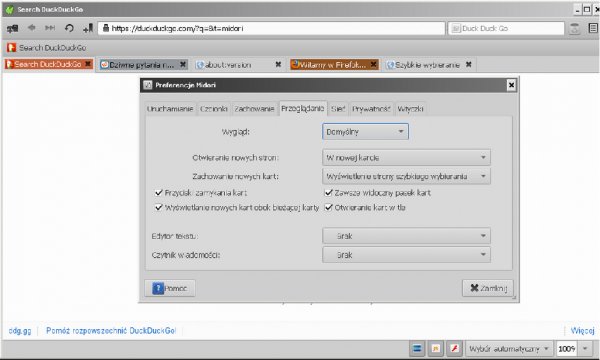600x360 pixels.
Task: Toggle Otwieranie kart w tle checkbox
Action: tap(328, 207)
